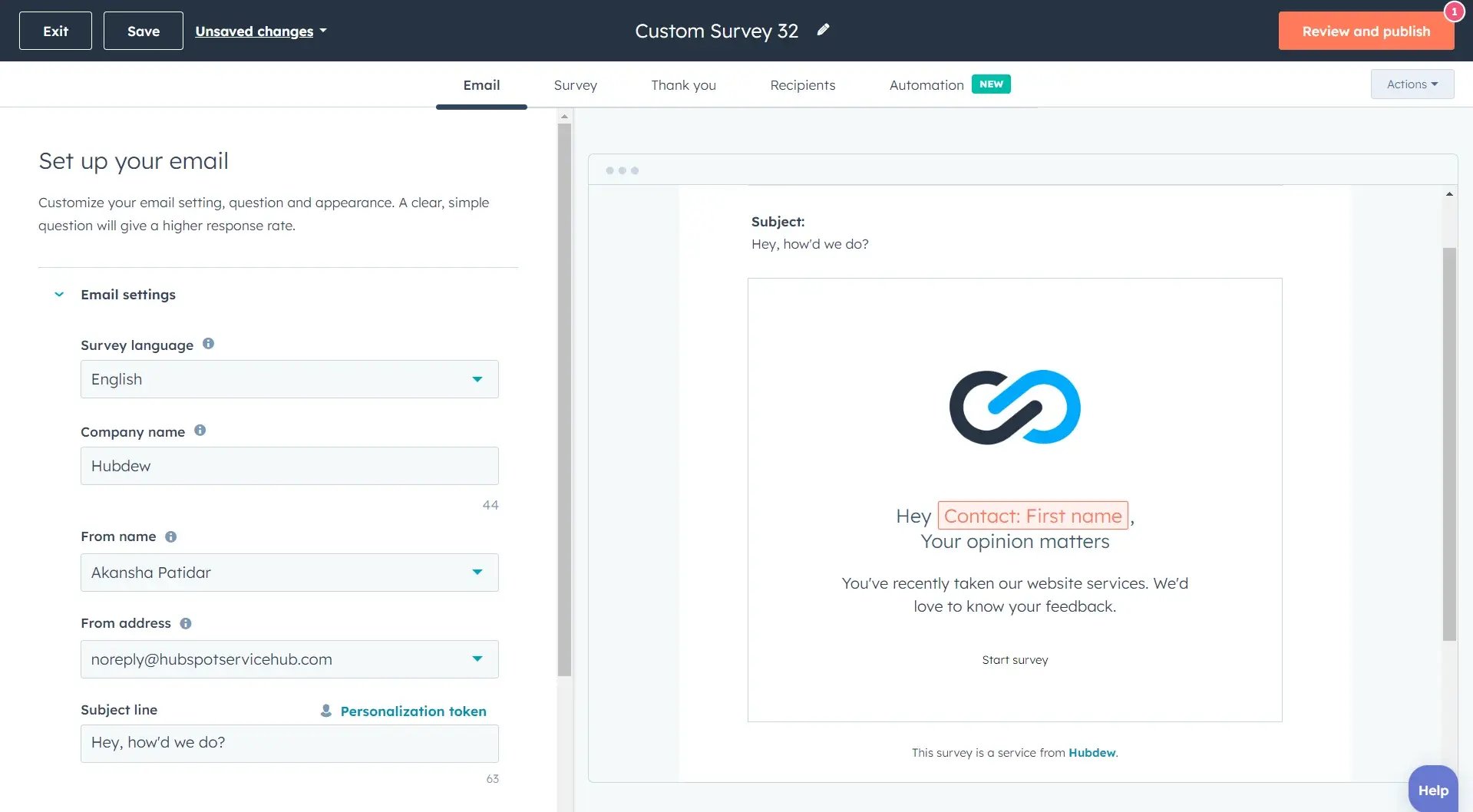Click the left panel scrollbar thumb
Image resolution: width=1473 pixels, height=812 pixels.
click(x=564, y=399)
